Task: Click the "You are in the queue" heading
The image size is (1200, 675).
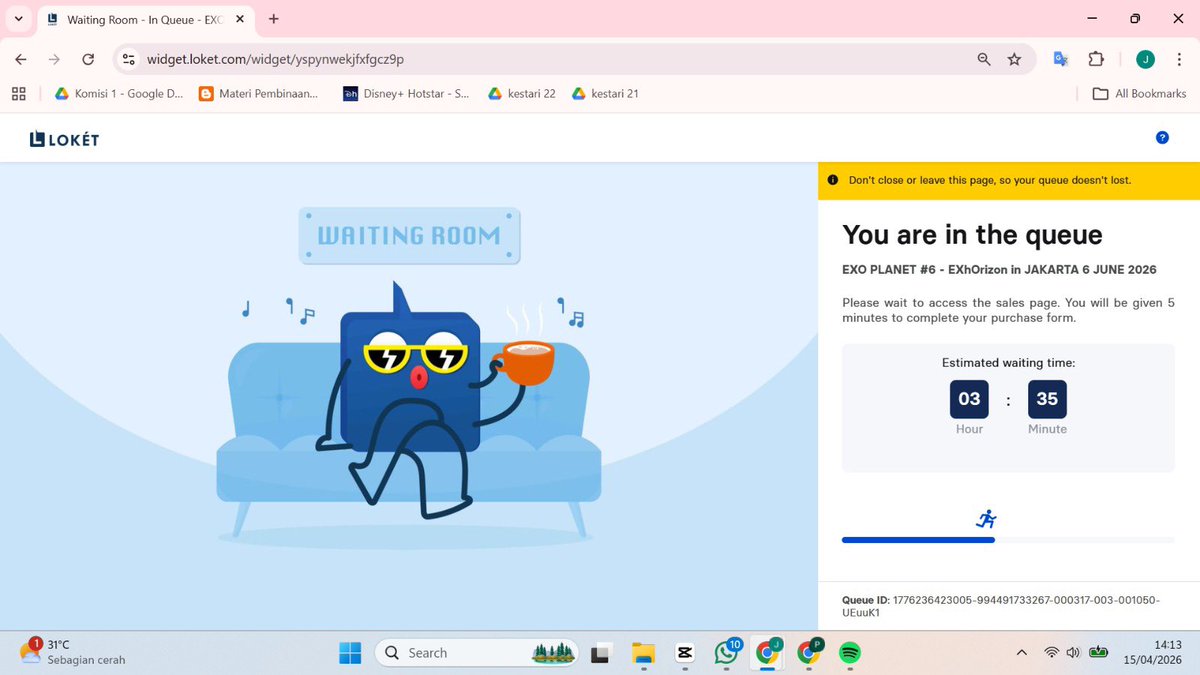Action: pyautogui.click(x=972, y=235)
